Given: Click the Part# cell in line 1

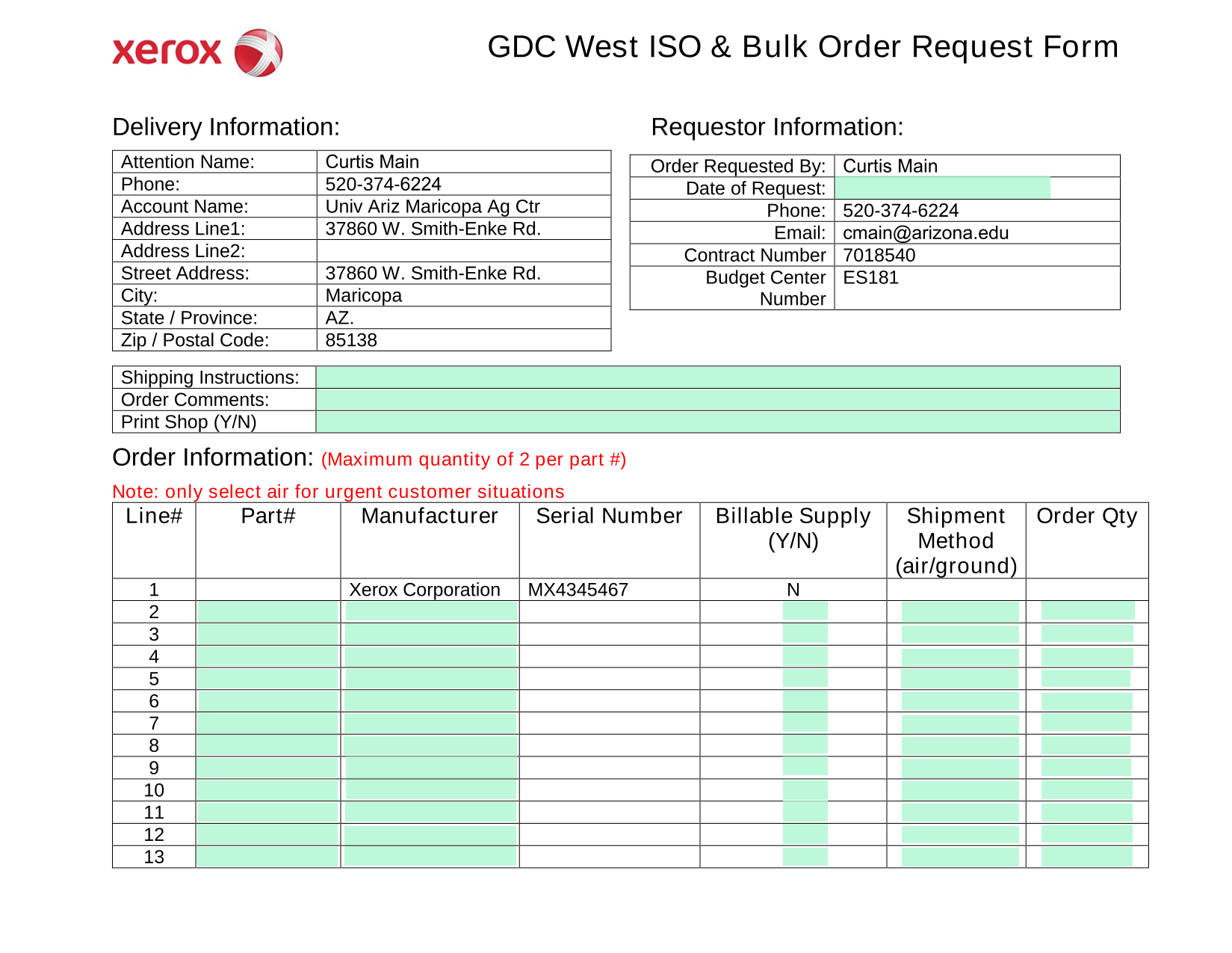Looking at the screenshot, I should (x=268, y=589).
